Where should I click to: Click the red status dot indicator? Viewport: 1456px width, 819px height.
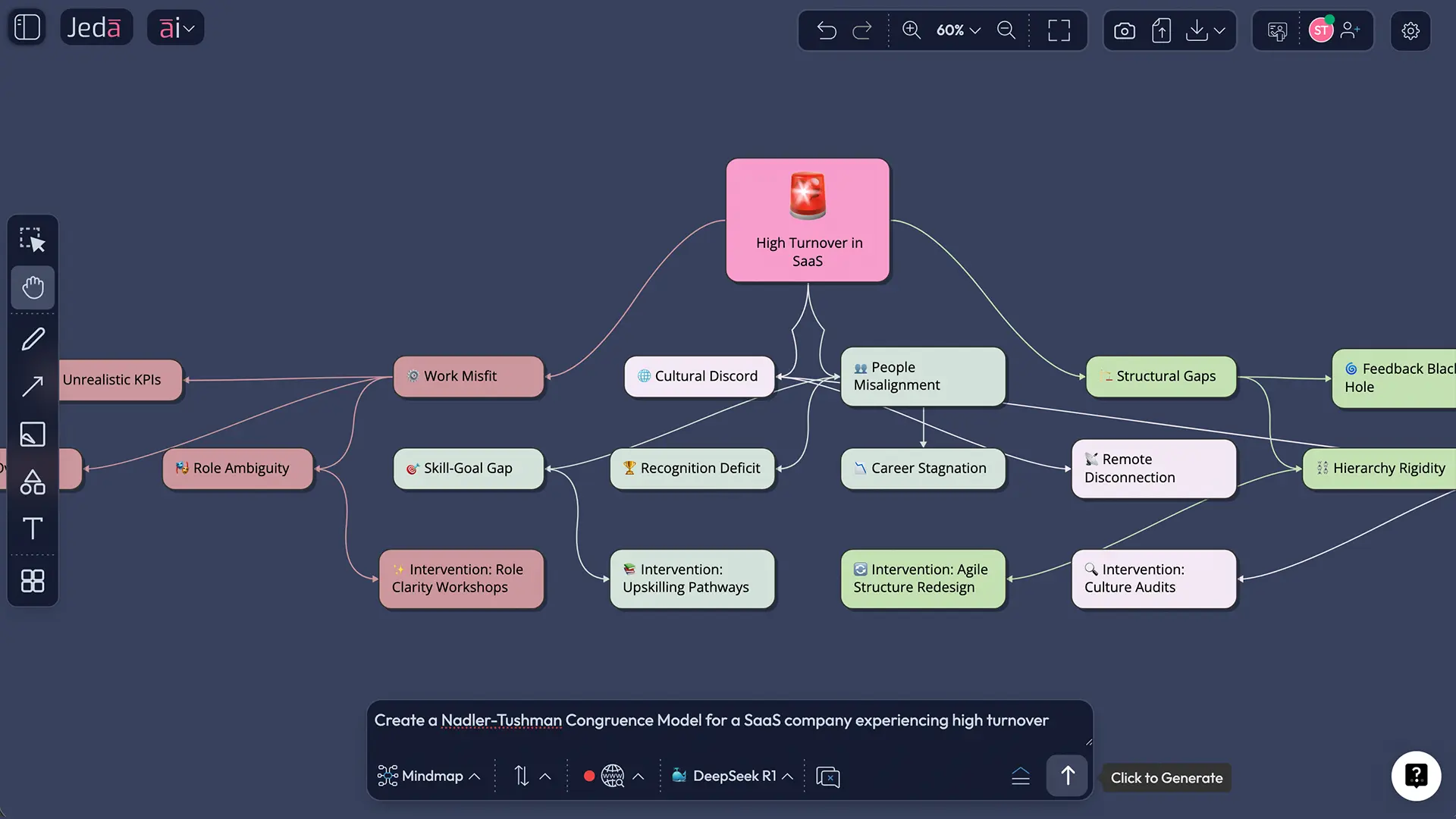[589, 776]
